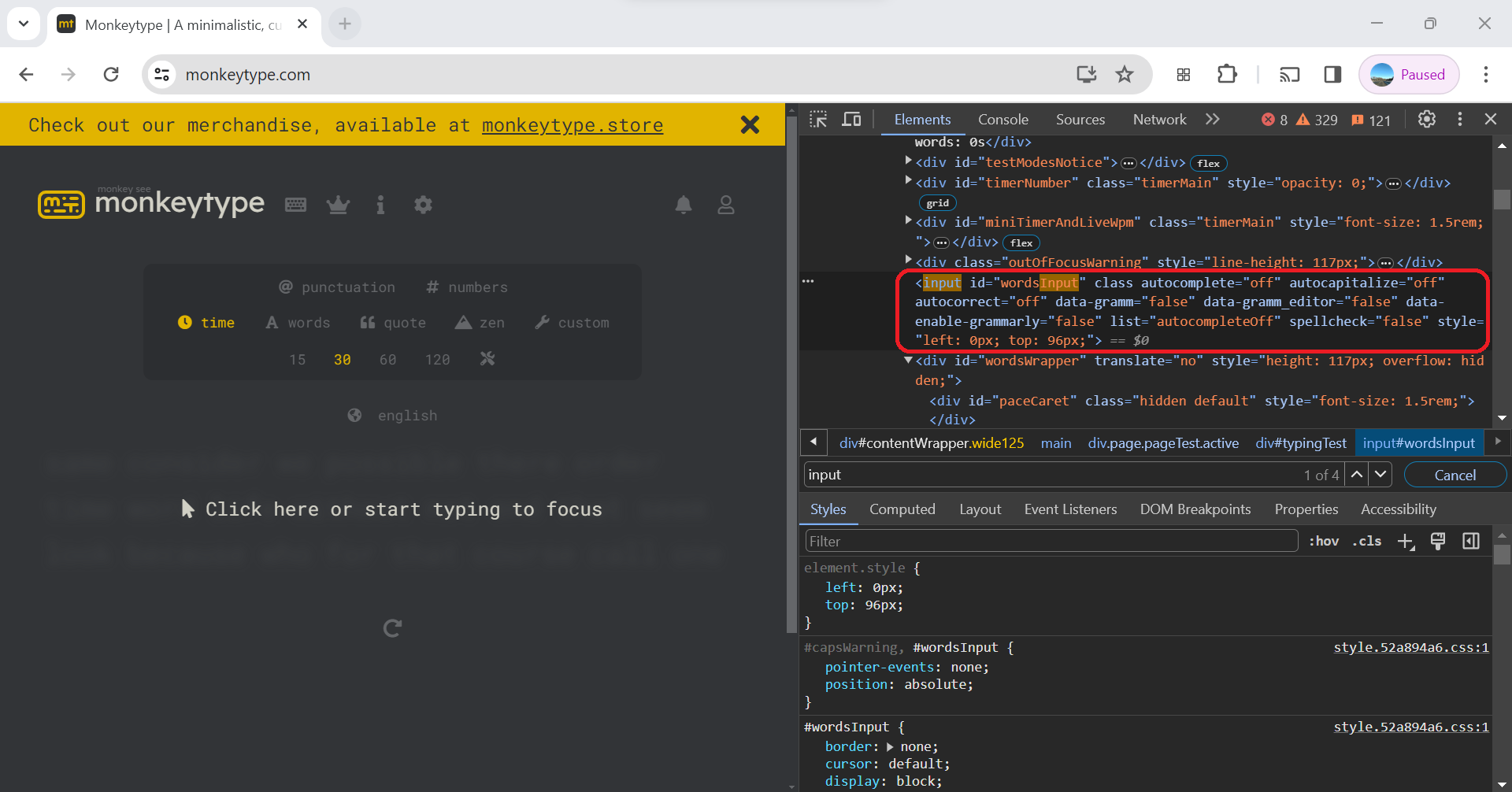Open DevTools settings gear
1512x792 pixels.
(1426, 119)
